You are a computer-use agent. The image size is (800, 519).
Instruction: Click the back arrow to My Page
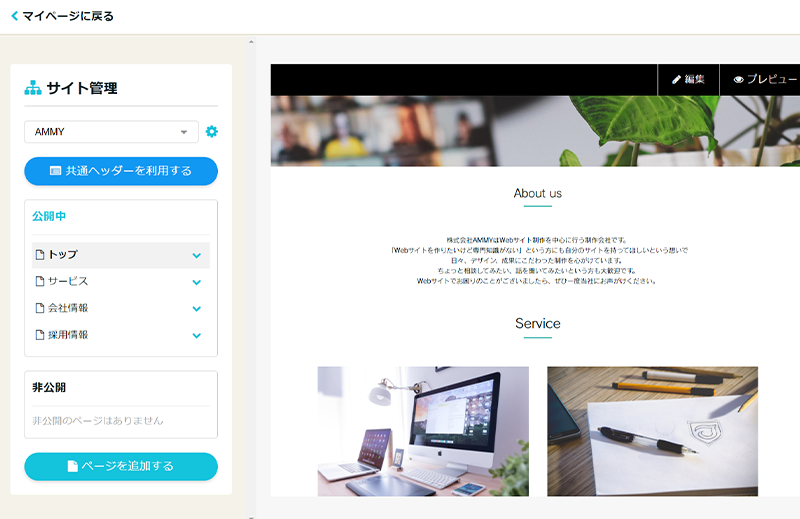coord(14,16)
